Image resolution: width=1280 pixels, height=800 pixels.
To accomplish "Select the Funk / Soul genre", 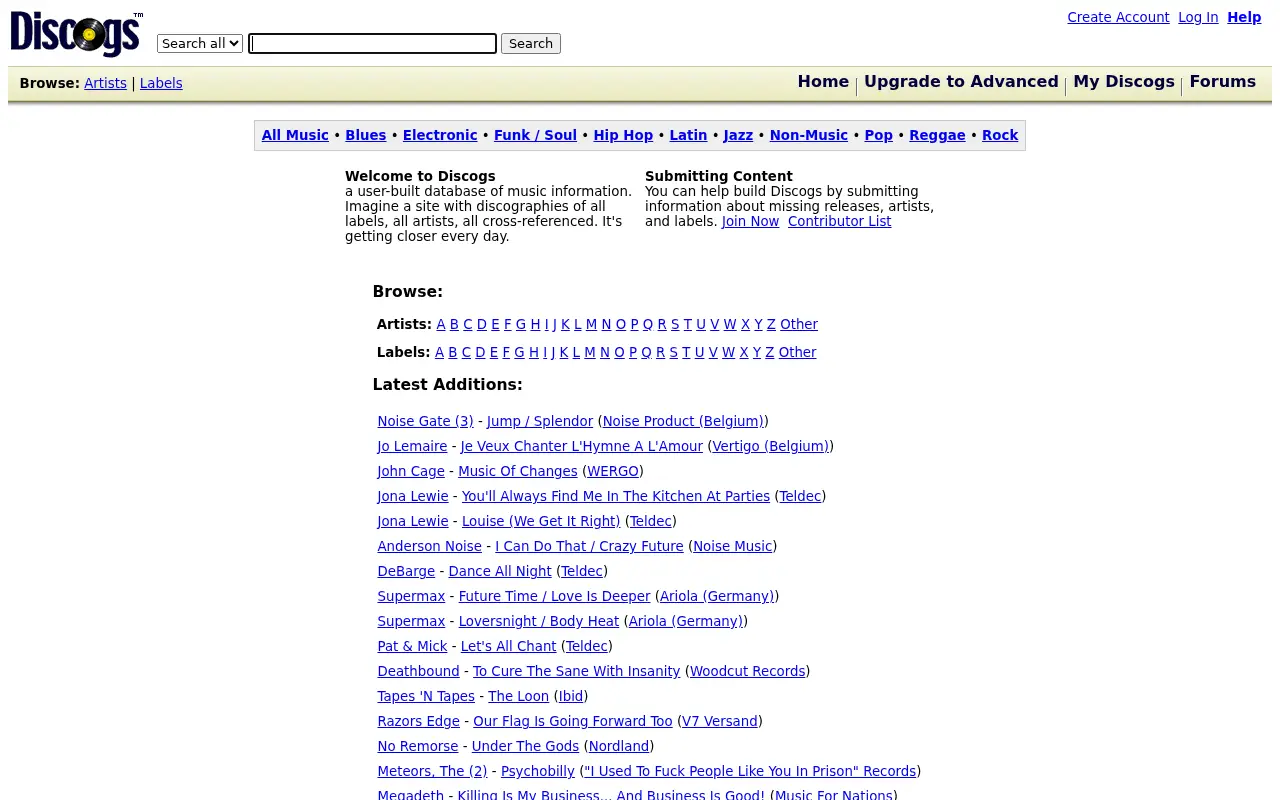I will click(535, 135).
